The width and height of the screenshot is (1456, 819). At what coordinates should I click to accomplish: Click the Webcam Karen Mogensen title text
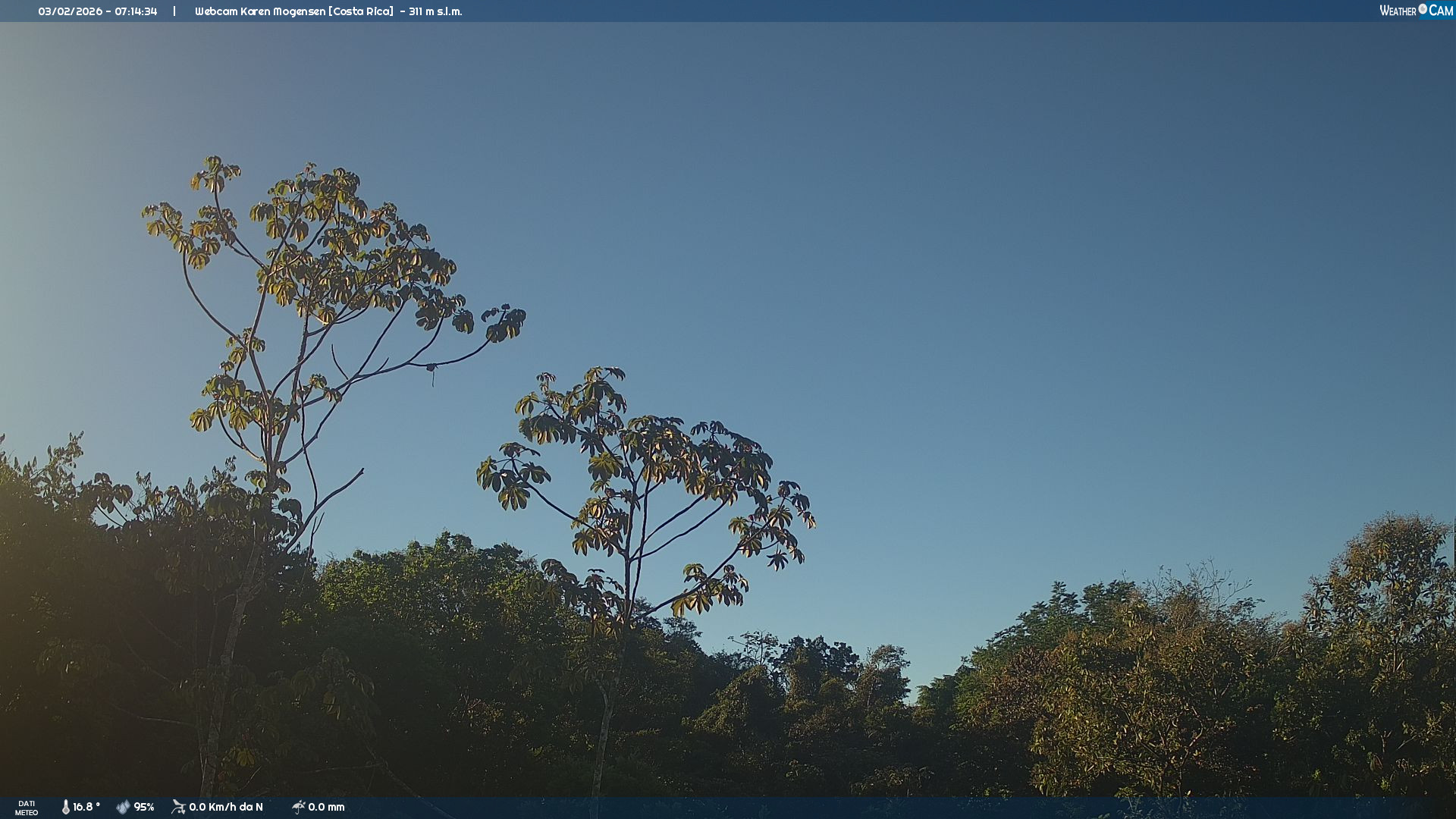(x=260, y=11)
